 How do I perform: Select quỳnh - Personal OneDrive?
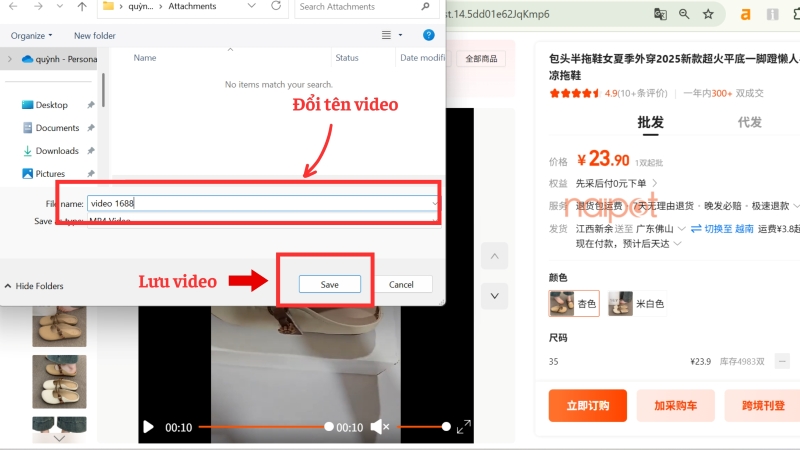pos(60,59)
